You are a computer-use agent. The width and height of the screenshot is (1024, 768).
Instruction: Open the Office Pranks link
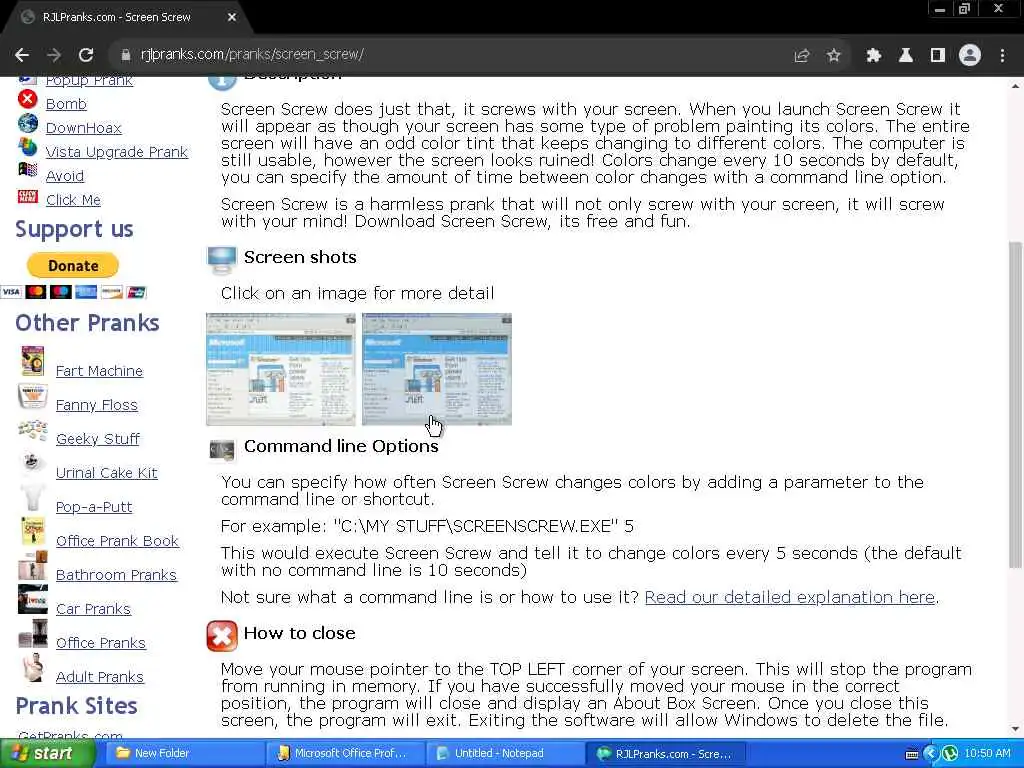(x=101, y=643)
